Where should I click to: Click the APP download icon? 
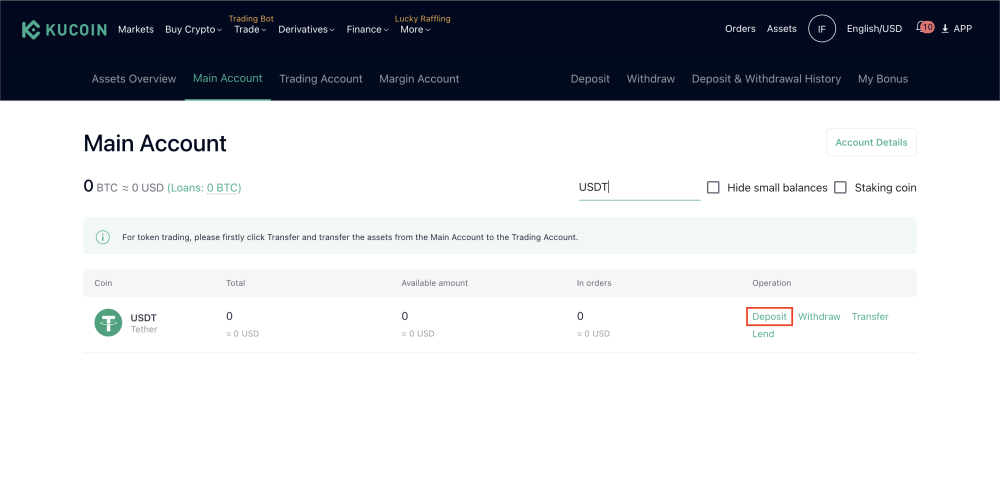pos(945,29)
